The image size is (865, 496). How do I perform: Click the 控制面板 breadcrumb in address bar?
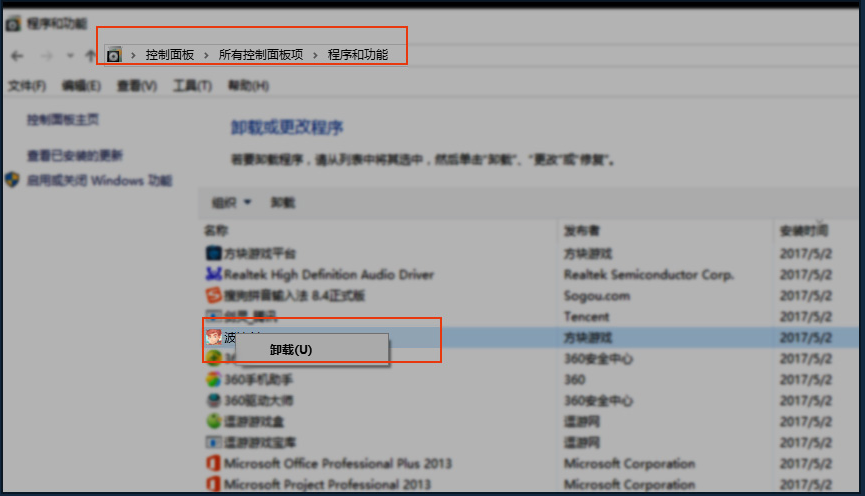click(170, 55)
